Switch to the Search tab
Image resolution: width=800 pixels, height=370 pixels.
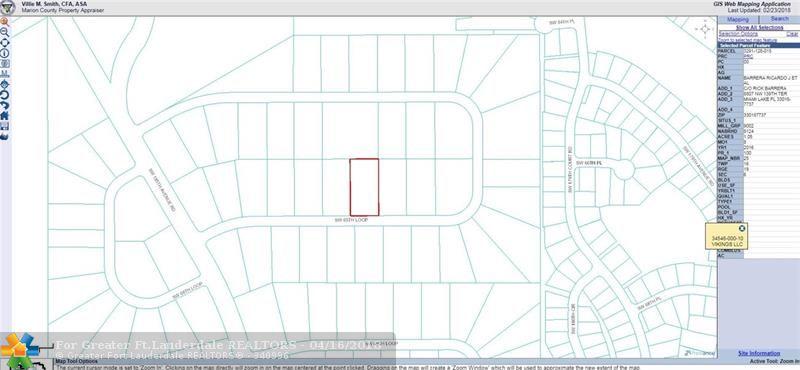[x=780, y=19]
